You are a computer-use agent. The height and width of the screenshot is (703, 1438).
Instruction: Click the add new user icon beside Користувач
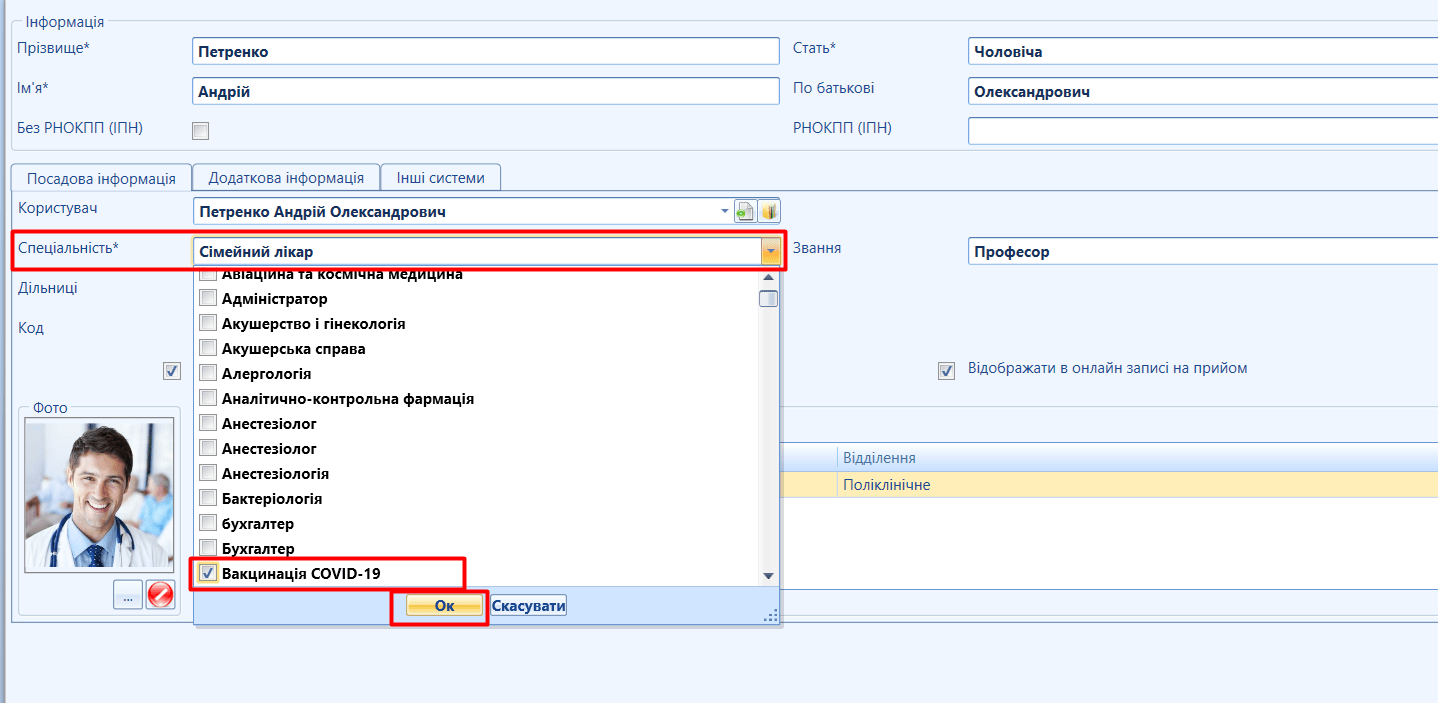pos(745,211)
